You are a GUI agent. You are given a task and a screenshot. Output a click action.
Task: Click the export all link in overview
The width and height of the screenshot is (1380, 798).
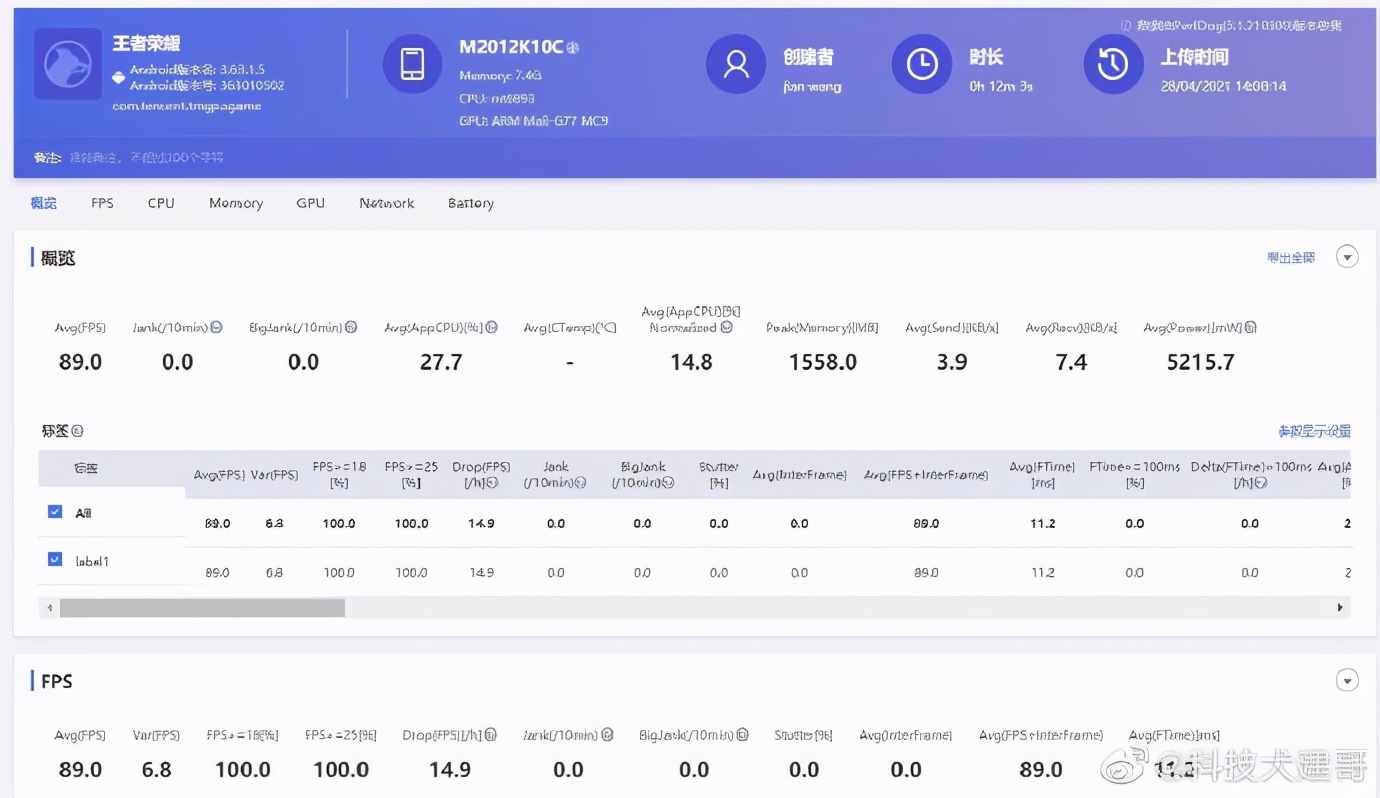click(1290, 258)
